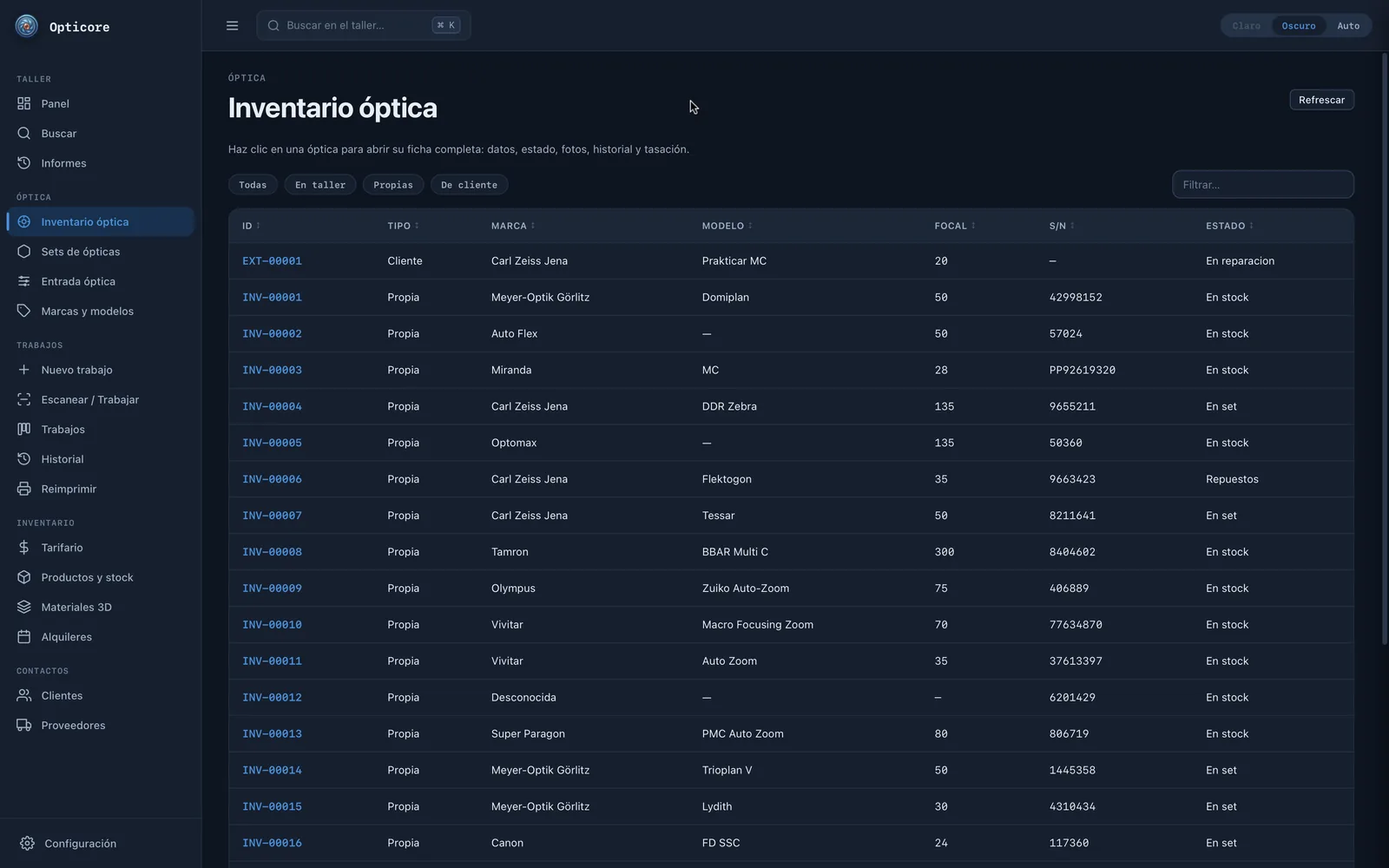Viewport: 1389px width, 868px height.
Task: Open lens INV-00013 record
Action: [272, 733]
